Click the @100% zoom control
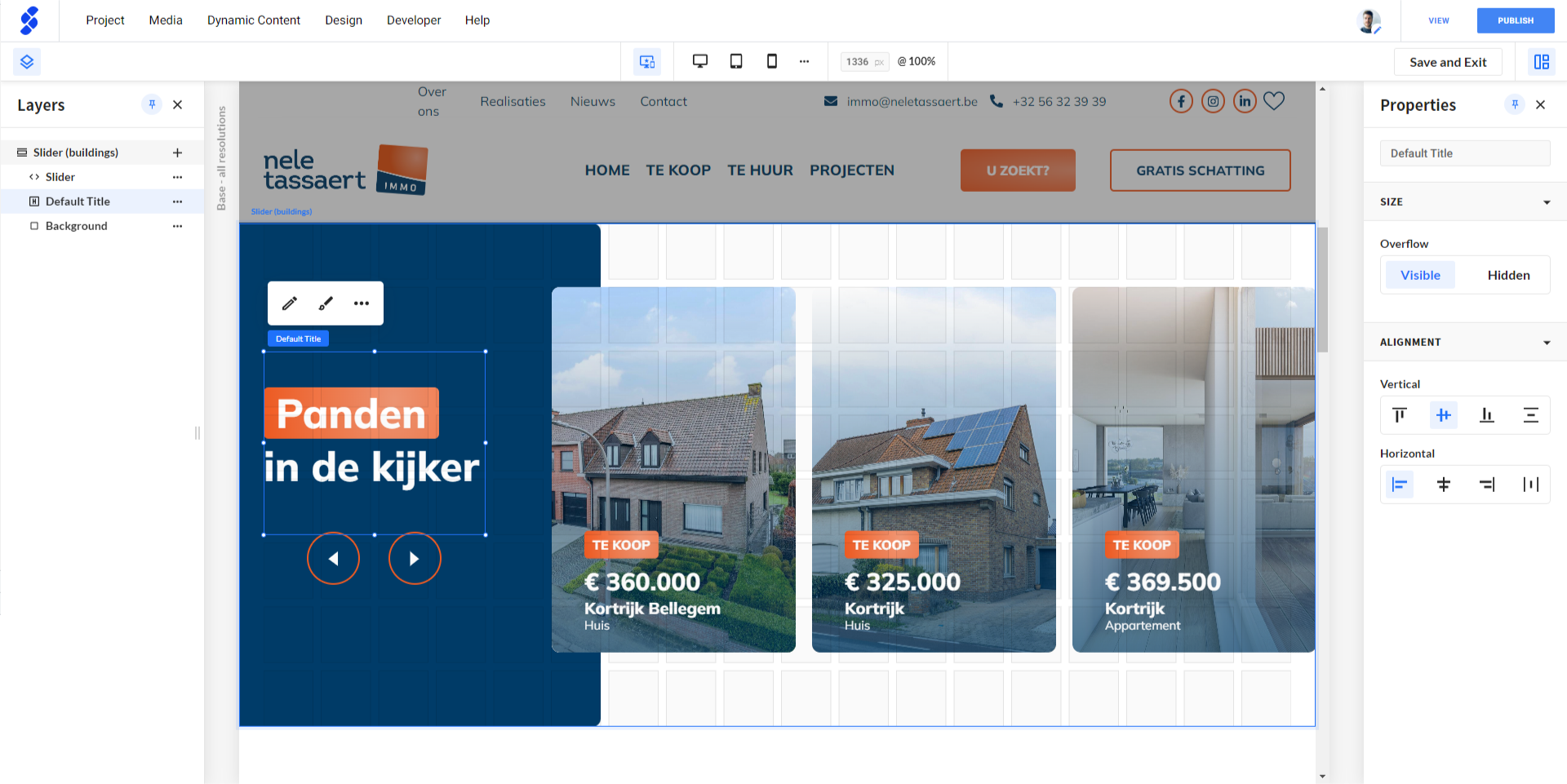The image size is (1567, 784). pyautogui.click(x=916, y=60)
